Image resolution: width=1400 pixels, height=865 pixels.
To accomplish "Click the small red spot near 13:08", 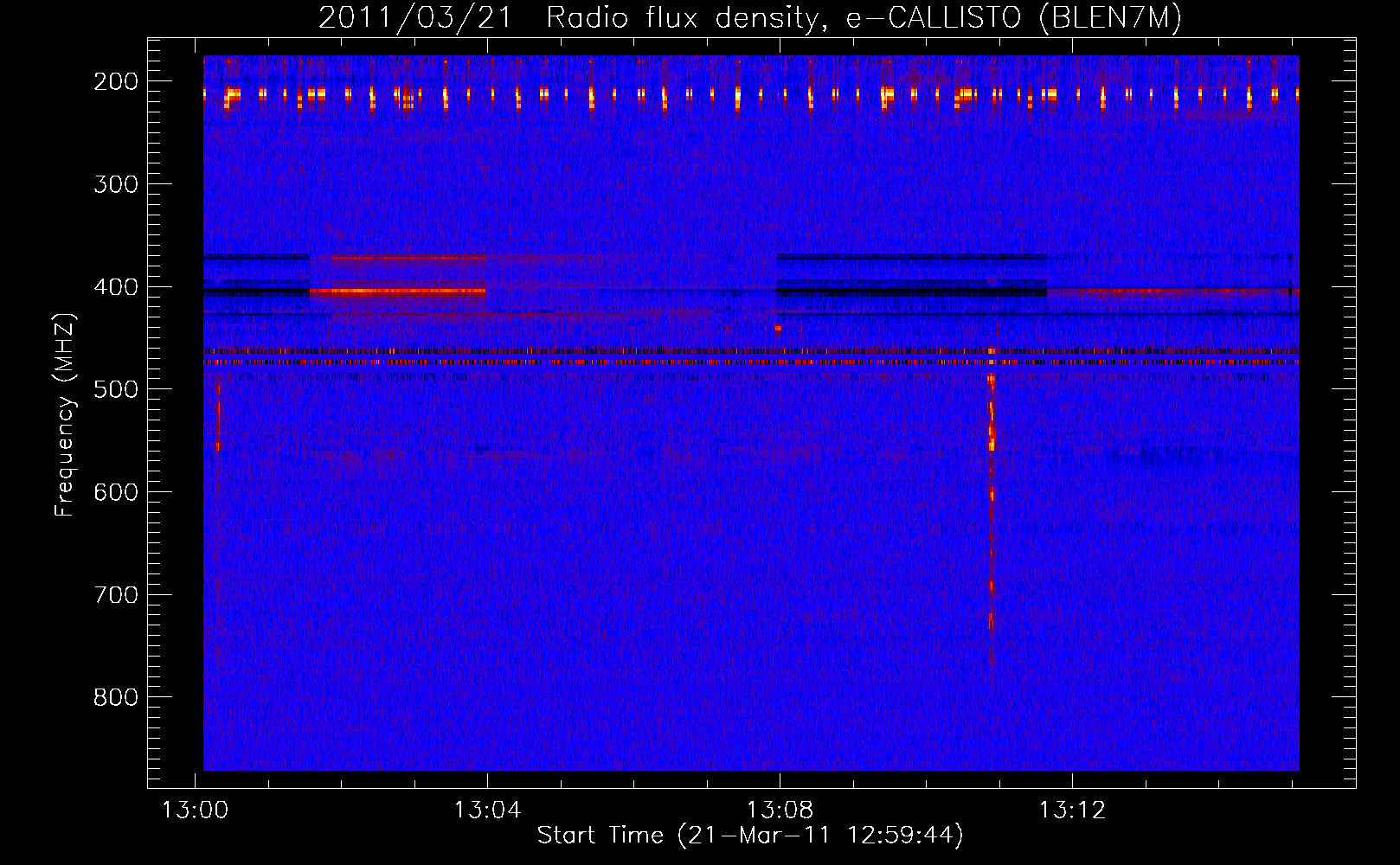I will [778, 329].
